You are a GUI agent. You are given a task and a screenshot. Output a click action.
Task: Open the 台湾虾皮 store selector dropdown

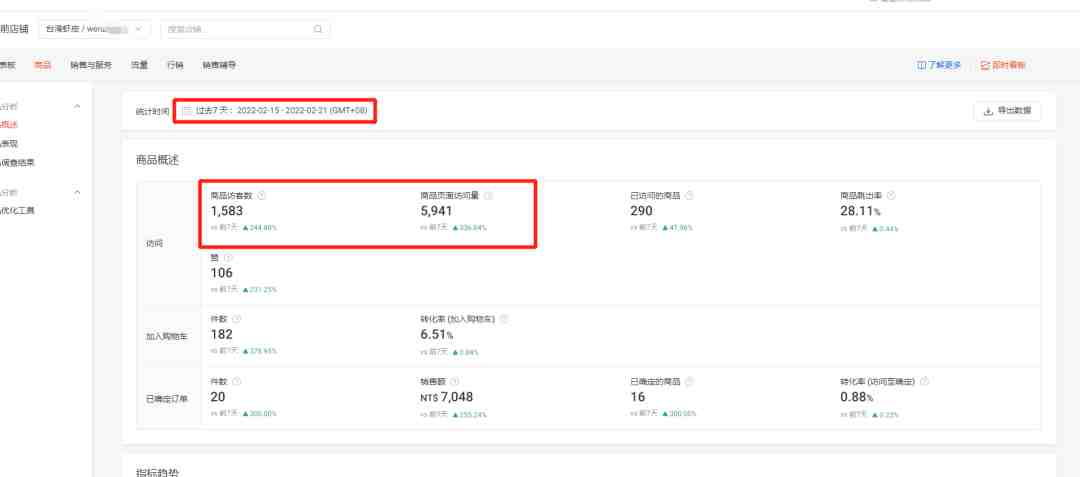pyautogui.click(x=95, y=29)
